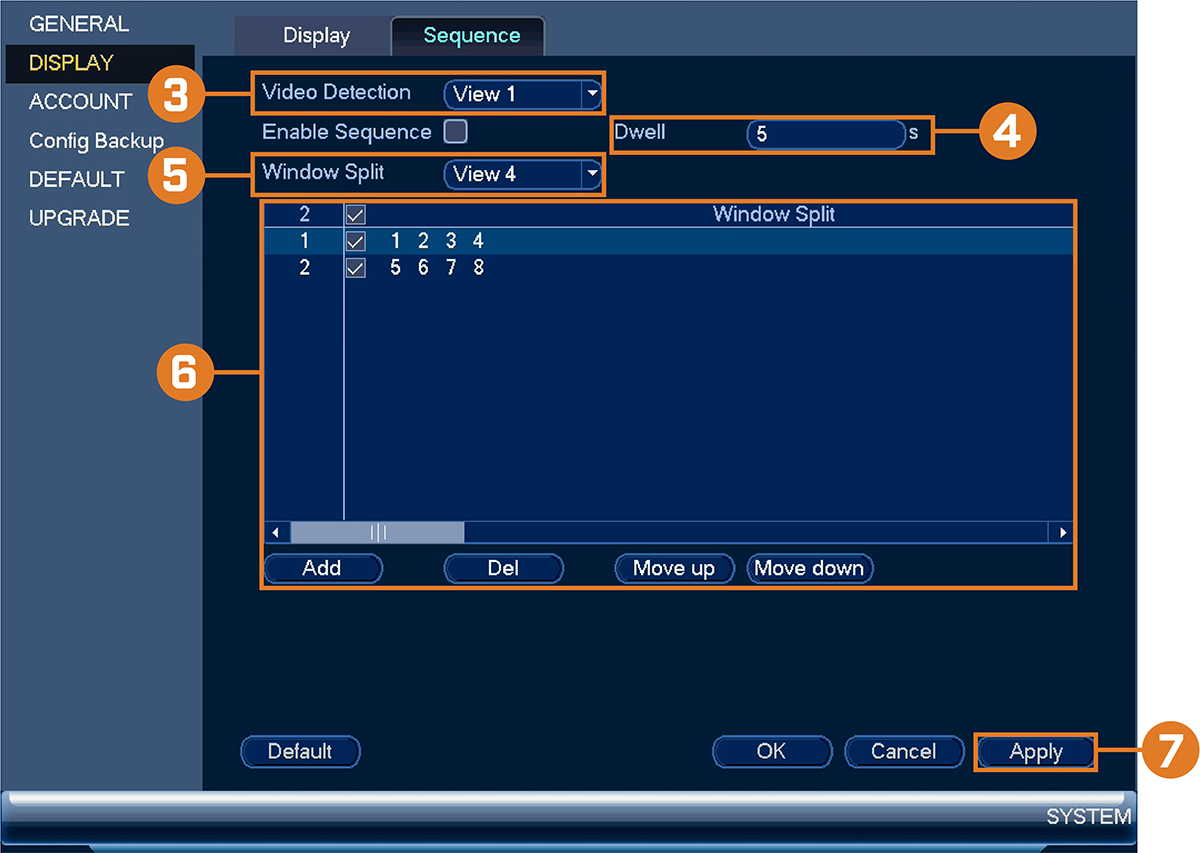The width and height of the screenshot is (1200, 853).
Task: Restore settings with the Default button
Action: coord(300,751)
